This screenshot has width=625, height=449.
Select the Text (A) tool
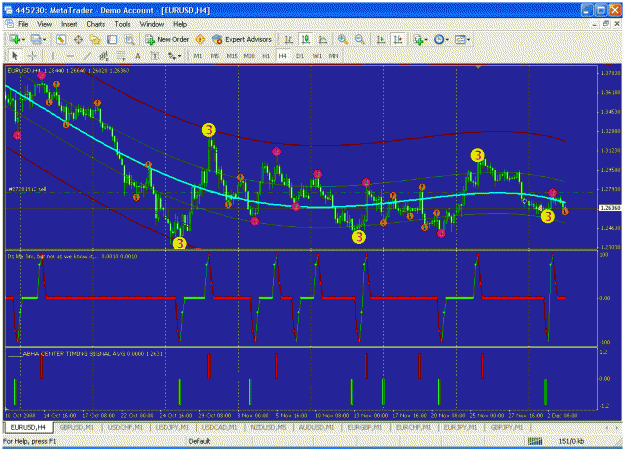(138, 56)
